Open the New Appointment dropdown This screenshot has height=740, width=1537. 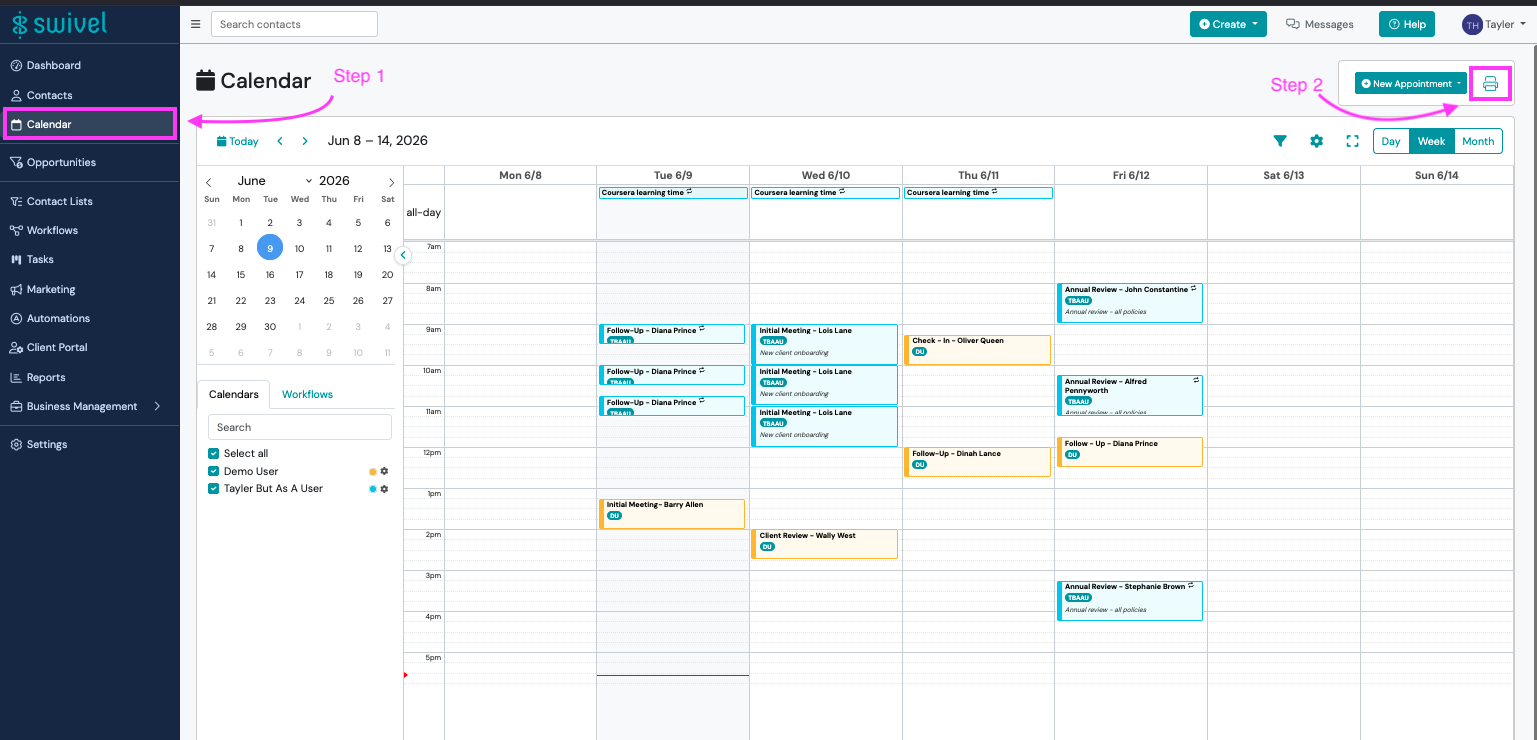(1411, 84)
